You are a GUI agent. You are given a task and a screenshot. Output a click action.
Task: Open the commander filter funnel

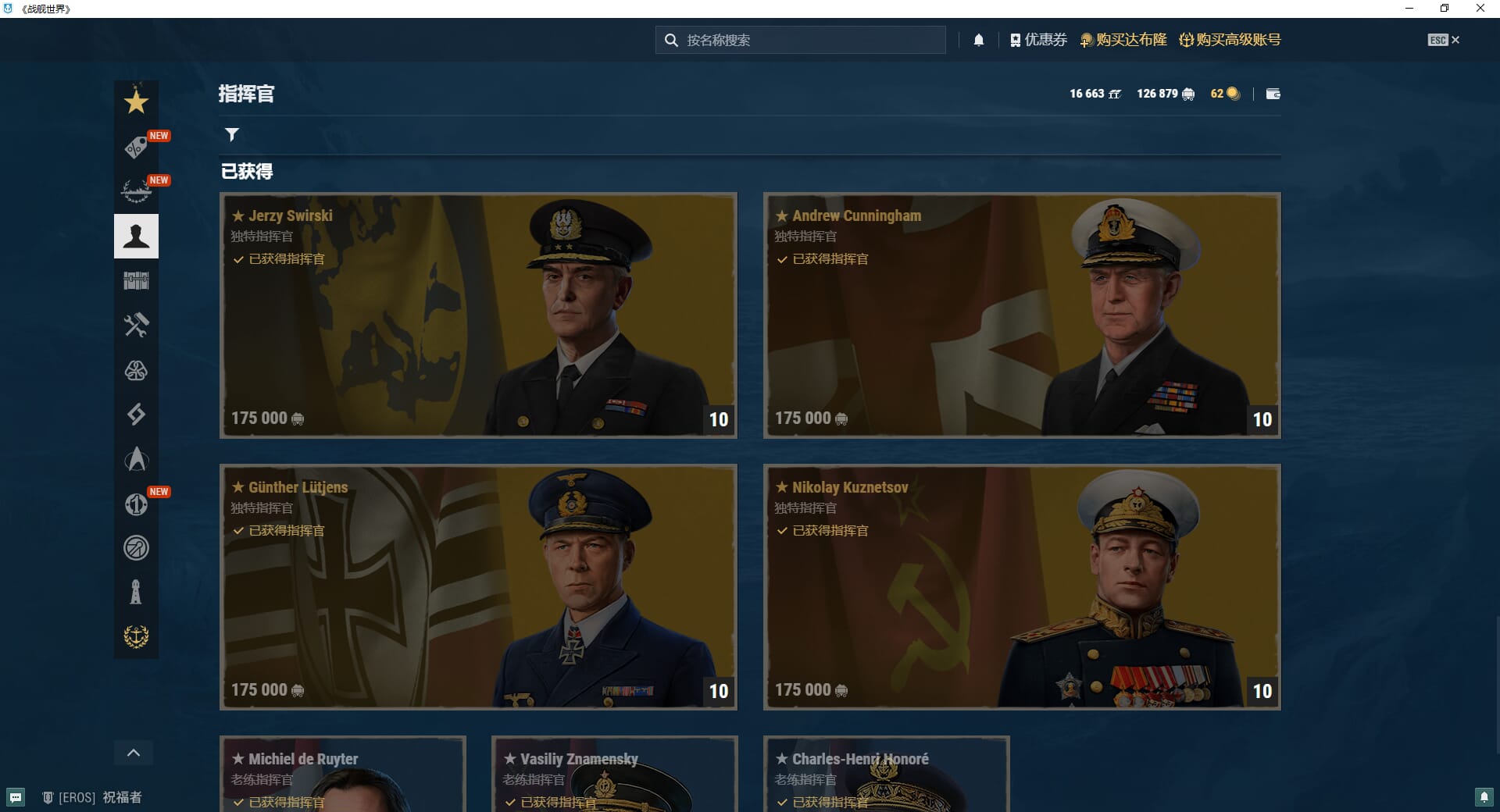232,134
